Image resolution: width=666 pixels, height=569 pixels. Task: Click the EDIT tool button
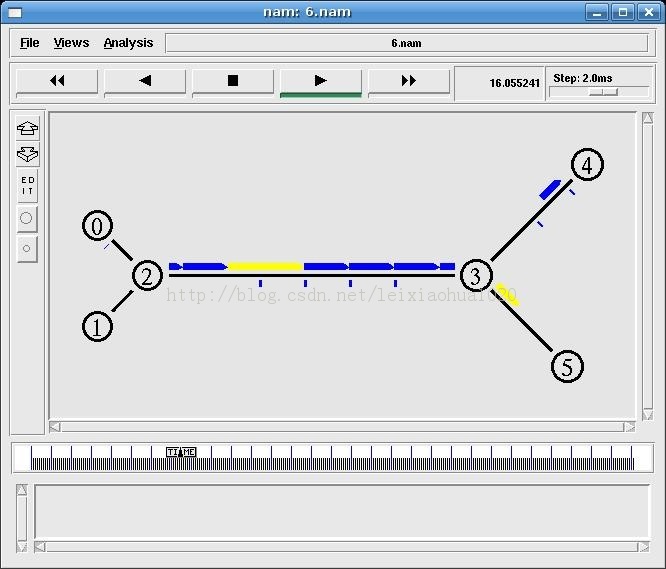pyautogui.click(x=28, y=186)
